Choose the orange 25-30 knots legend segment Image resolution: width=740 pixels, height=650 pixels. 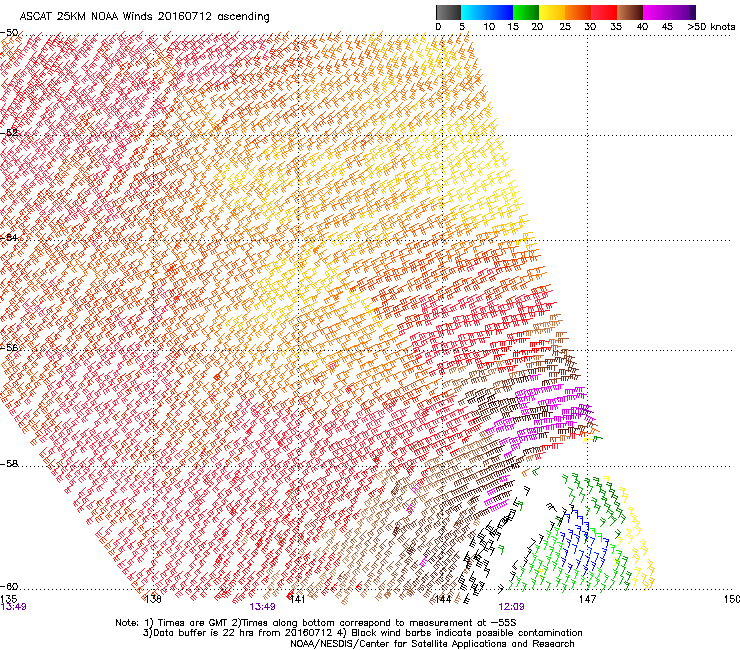578,12
